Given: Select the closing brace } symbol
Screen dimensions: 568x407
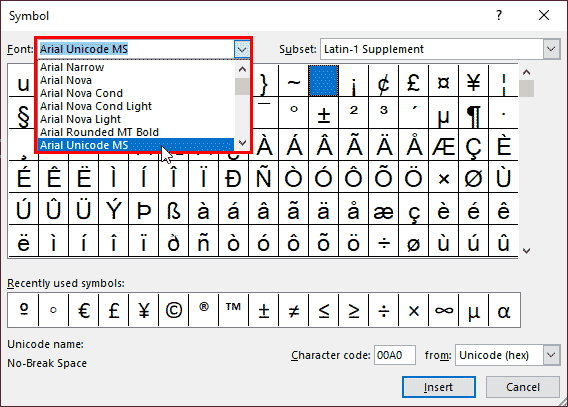Looking at the screenshot, I should coord(265,81).
